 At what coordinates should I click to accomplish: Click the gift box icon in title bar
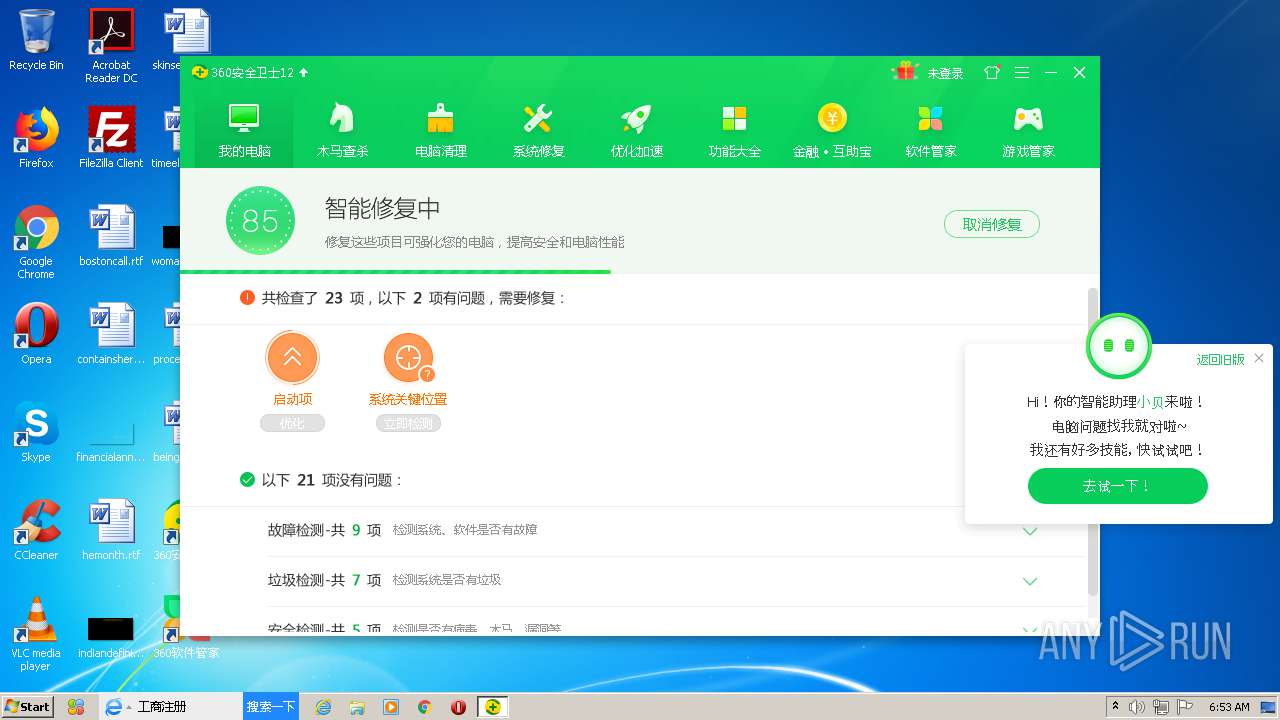coord(906,72)
